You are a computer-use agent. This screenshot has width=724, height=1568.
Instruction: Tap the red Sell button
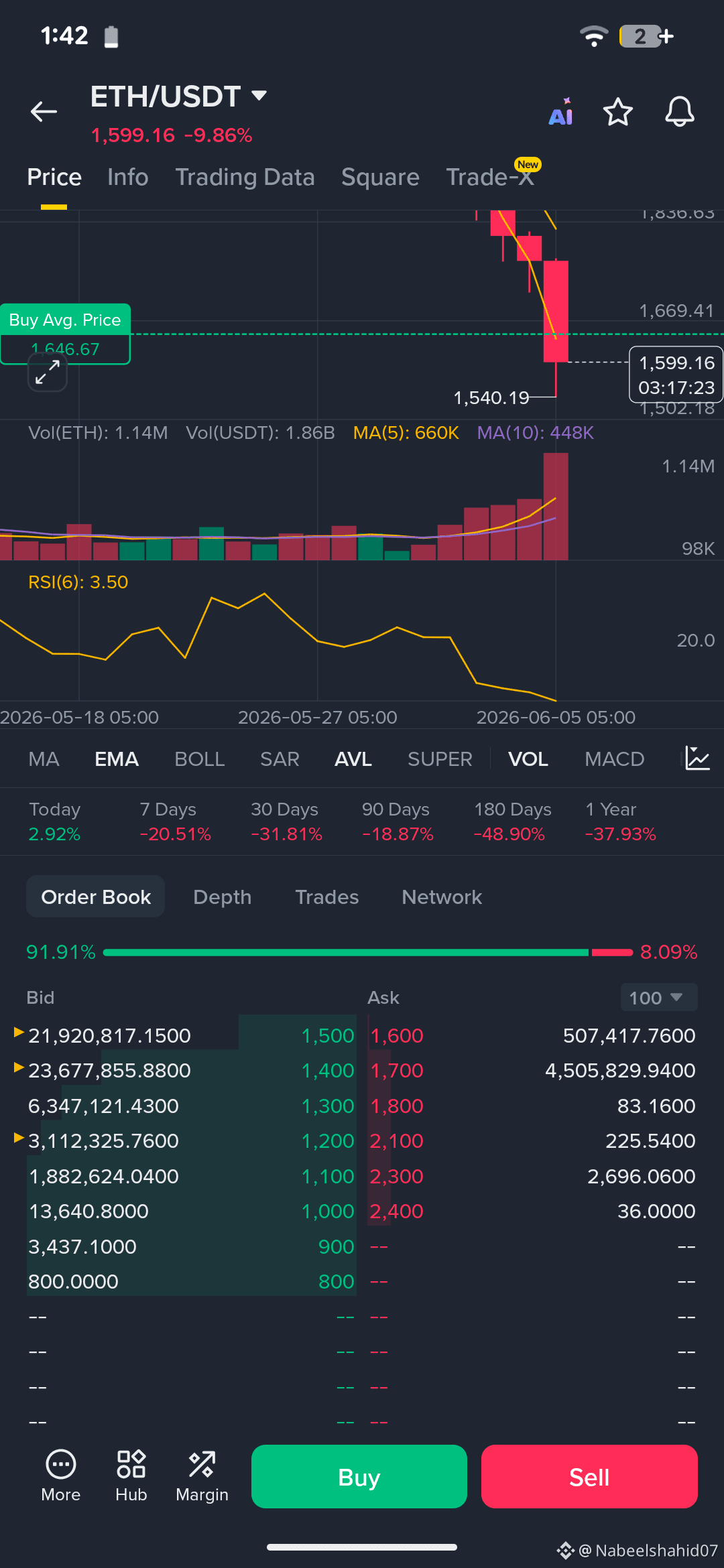coord(589,1476)
